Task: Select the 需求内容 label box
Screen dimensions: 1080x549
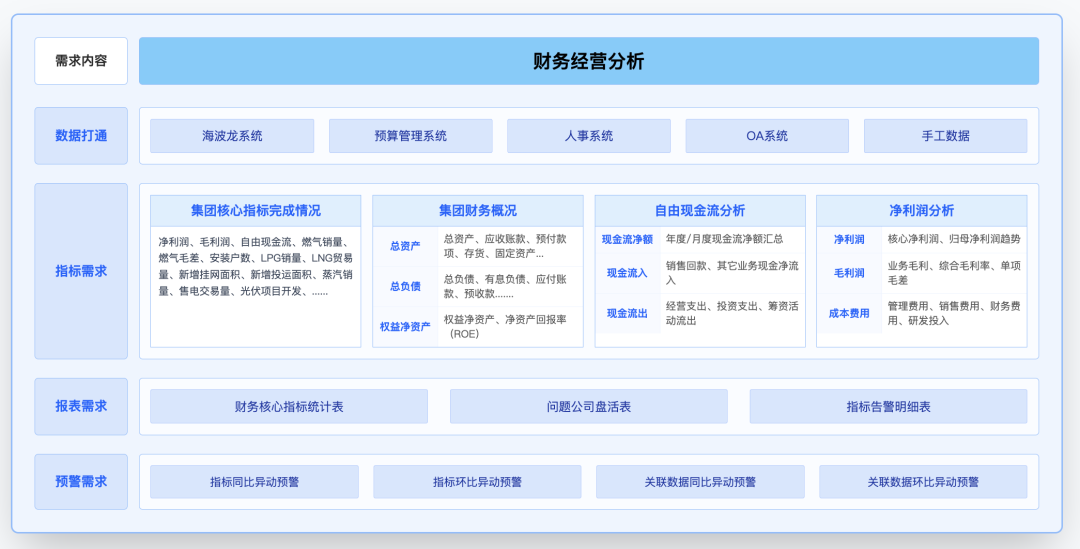Action: coord(81,61)
